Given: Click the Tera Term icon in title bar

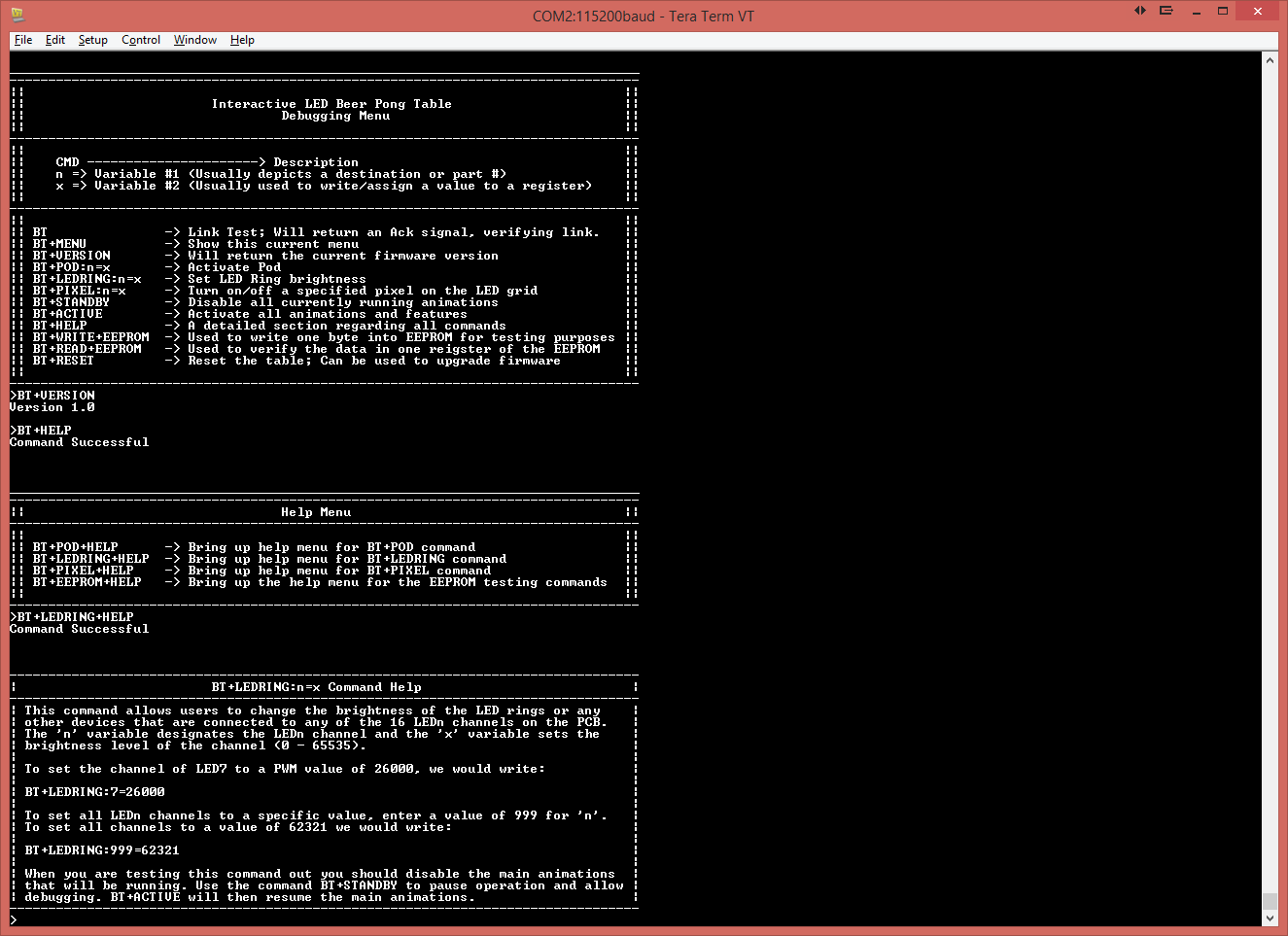Looking at the screenshot, I should pos(17,15).
